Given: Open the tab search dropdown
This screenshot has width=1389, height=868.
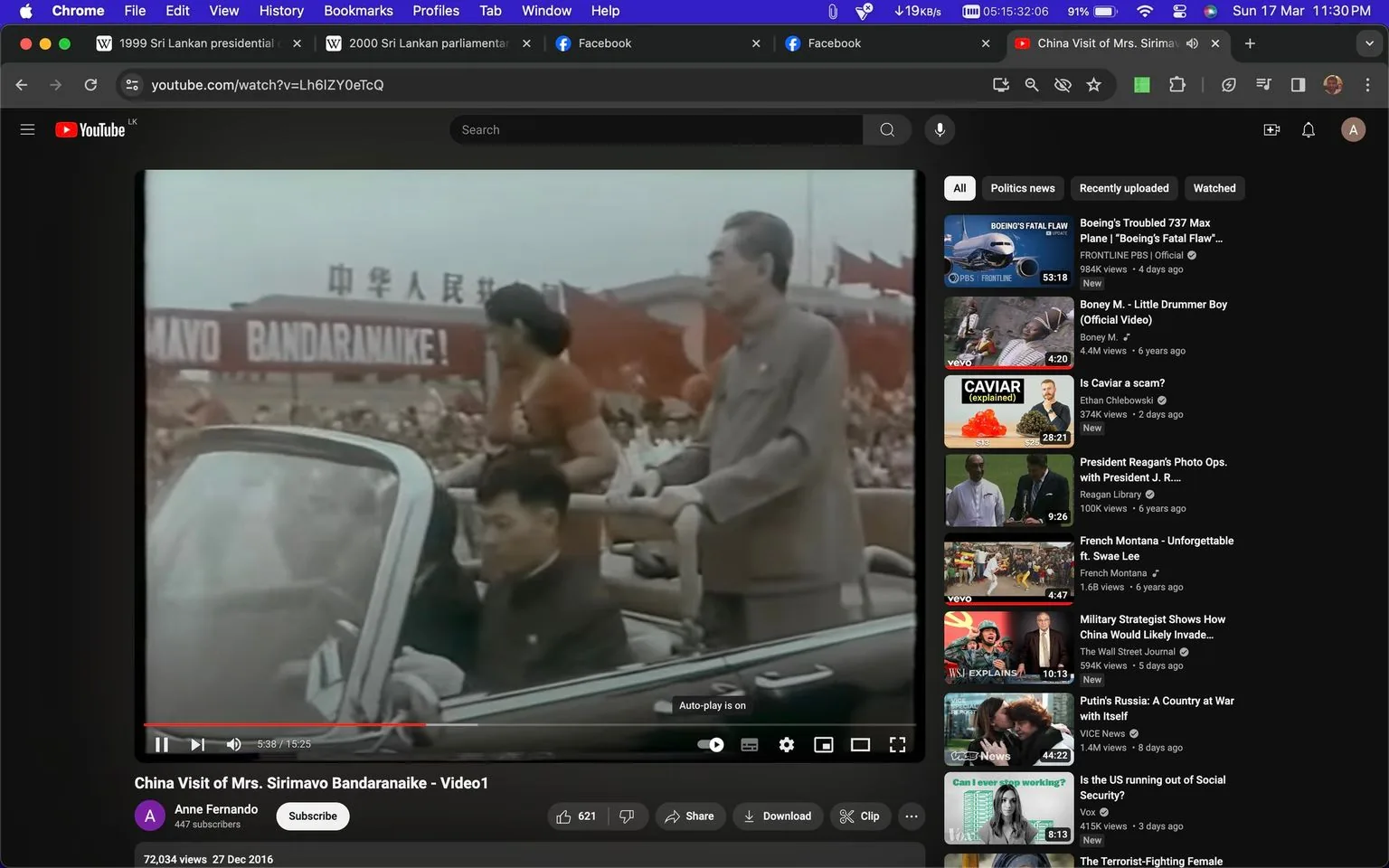Looking at the screenshot, I should (x=1368, y=42).
